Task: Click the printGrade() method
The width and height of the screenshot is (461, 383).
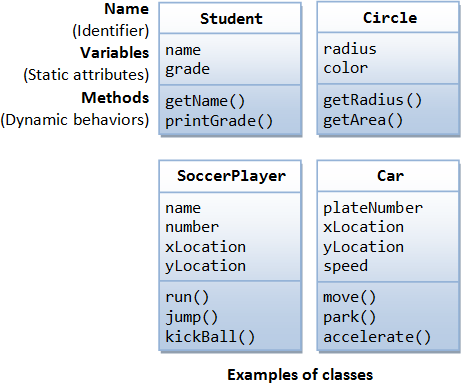Action: (x=219, y=121)
